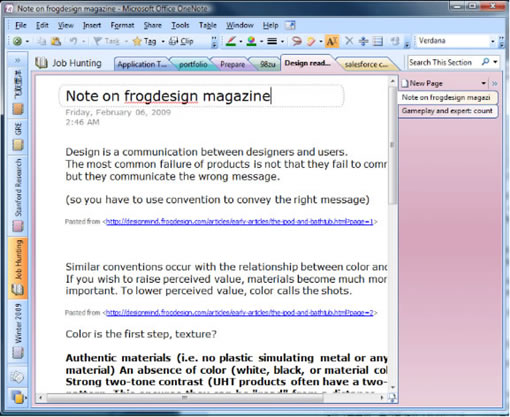The height and width of the screenshot is (417, 510).
Task: Select the Highlighter color tool
Action: tap(252, 41)
